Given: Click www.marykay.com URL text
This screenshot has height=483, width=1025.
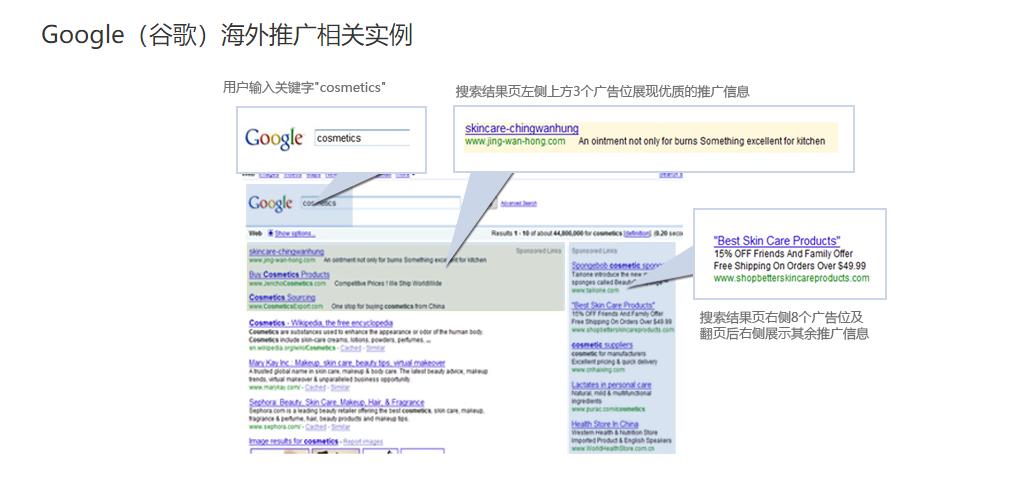Looking at the screenshot, I should [275, 388].
